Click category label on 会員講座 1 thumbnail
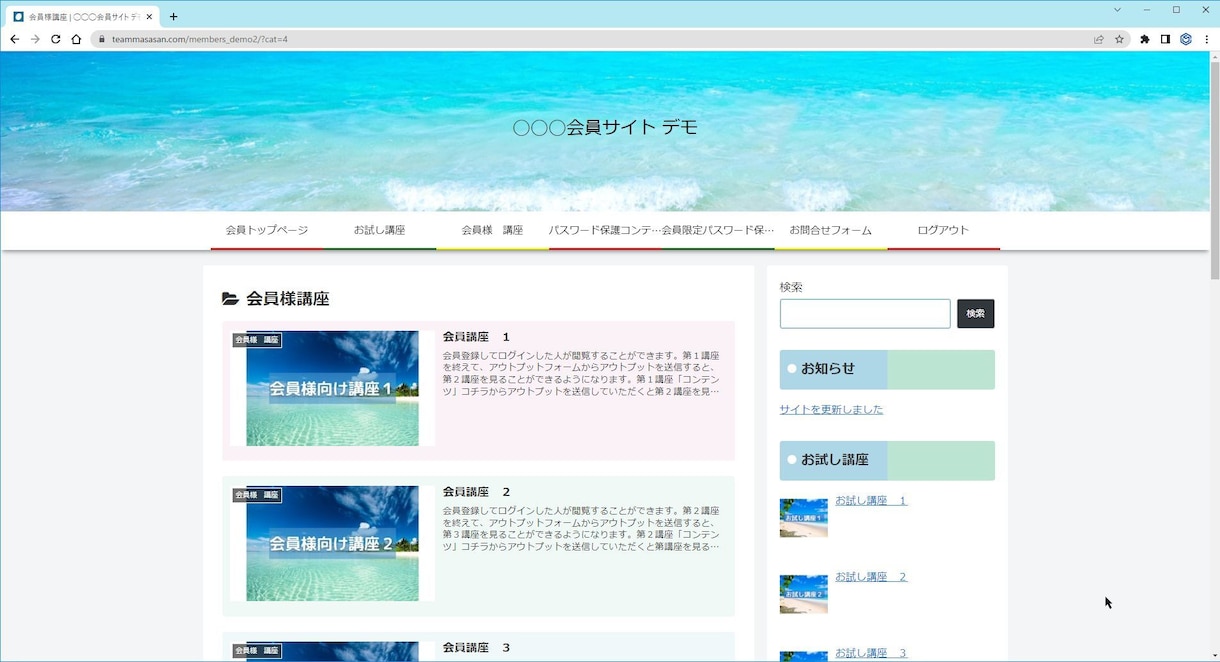Screen dimensions: 1220x662 pos(257,340)
